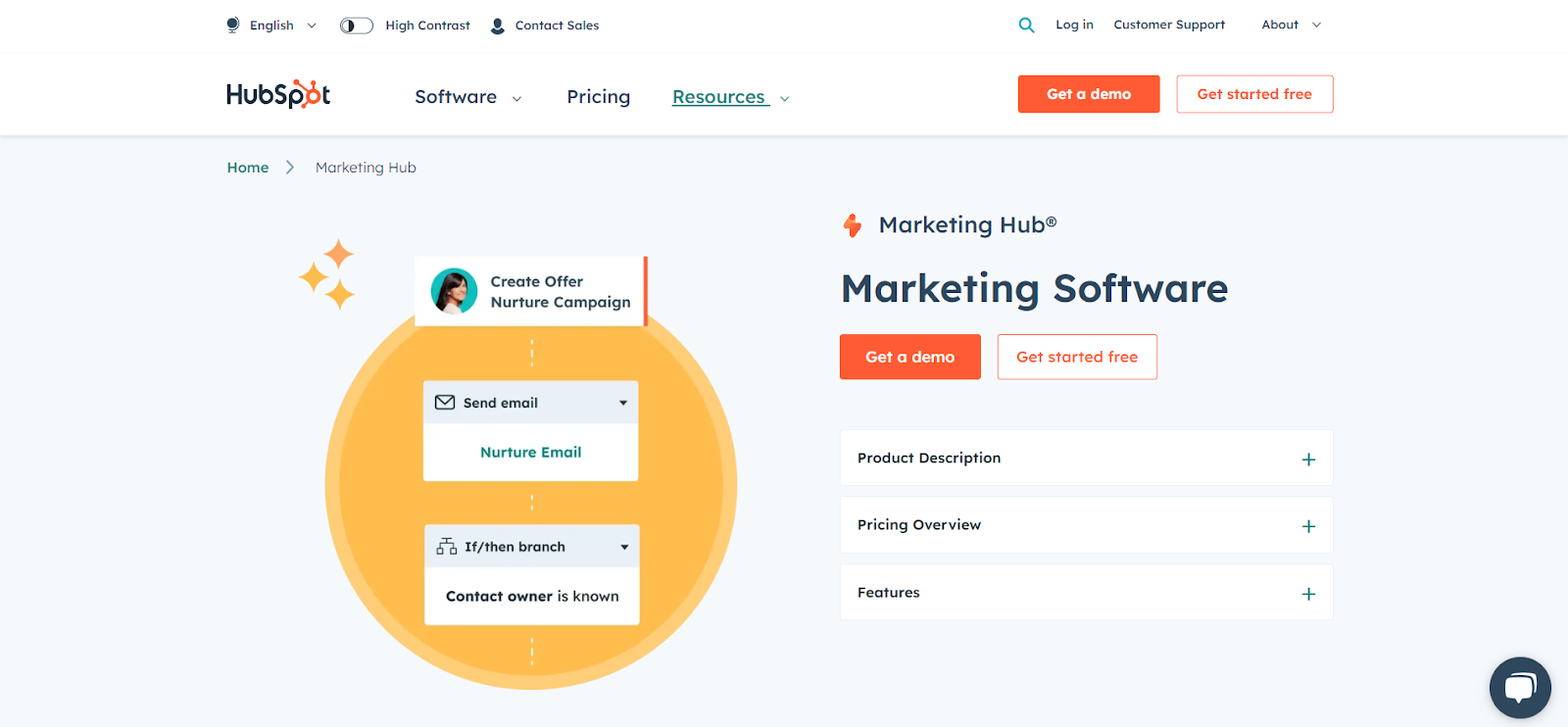Click Get started free below the heading

click(1076, 357)
